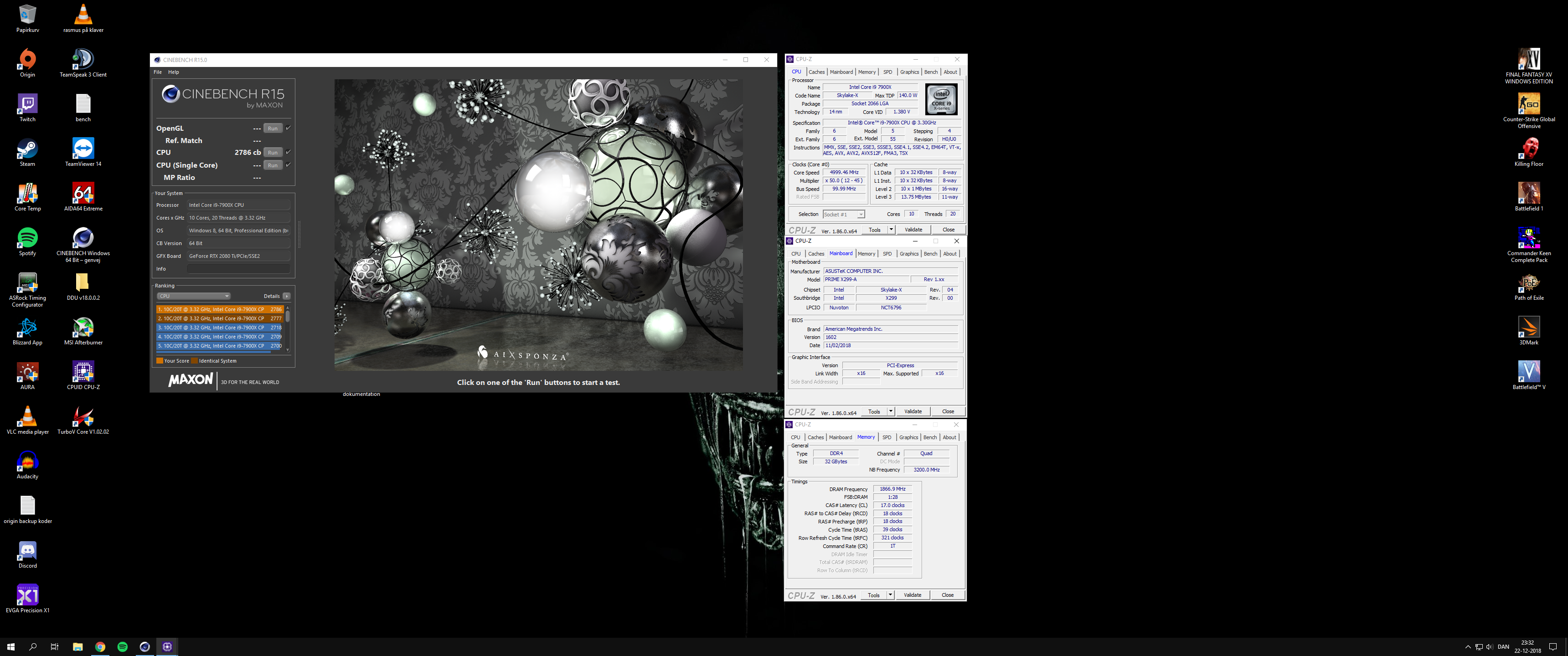Run the CPU benchmark
1568x656 pixels.
pyautogui.click(x=273, y=153)
